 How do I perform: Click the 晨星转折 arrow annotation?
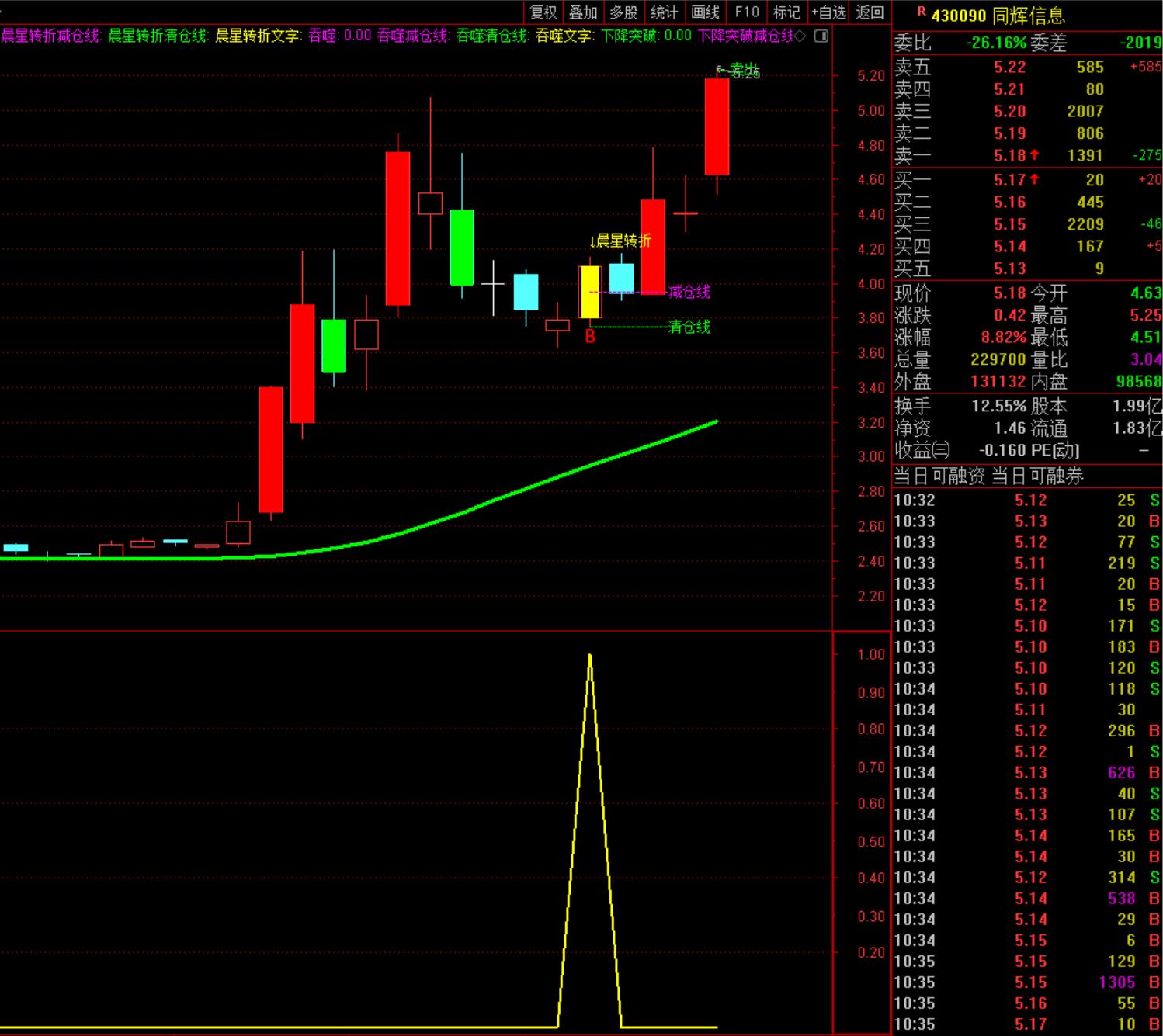[x=620, y=241]
